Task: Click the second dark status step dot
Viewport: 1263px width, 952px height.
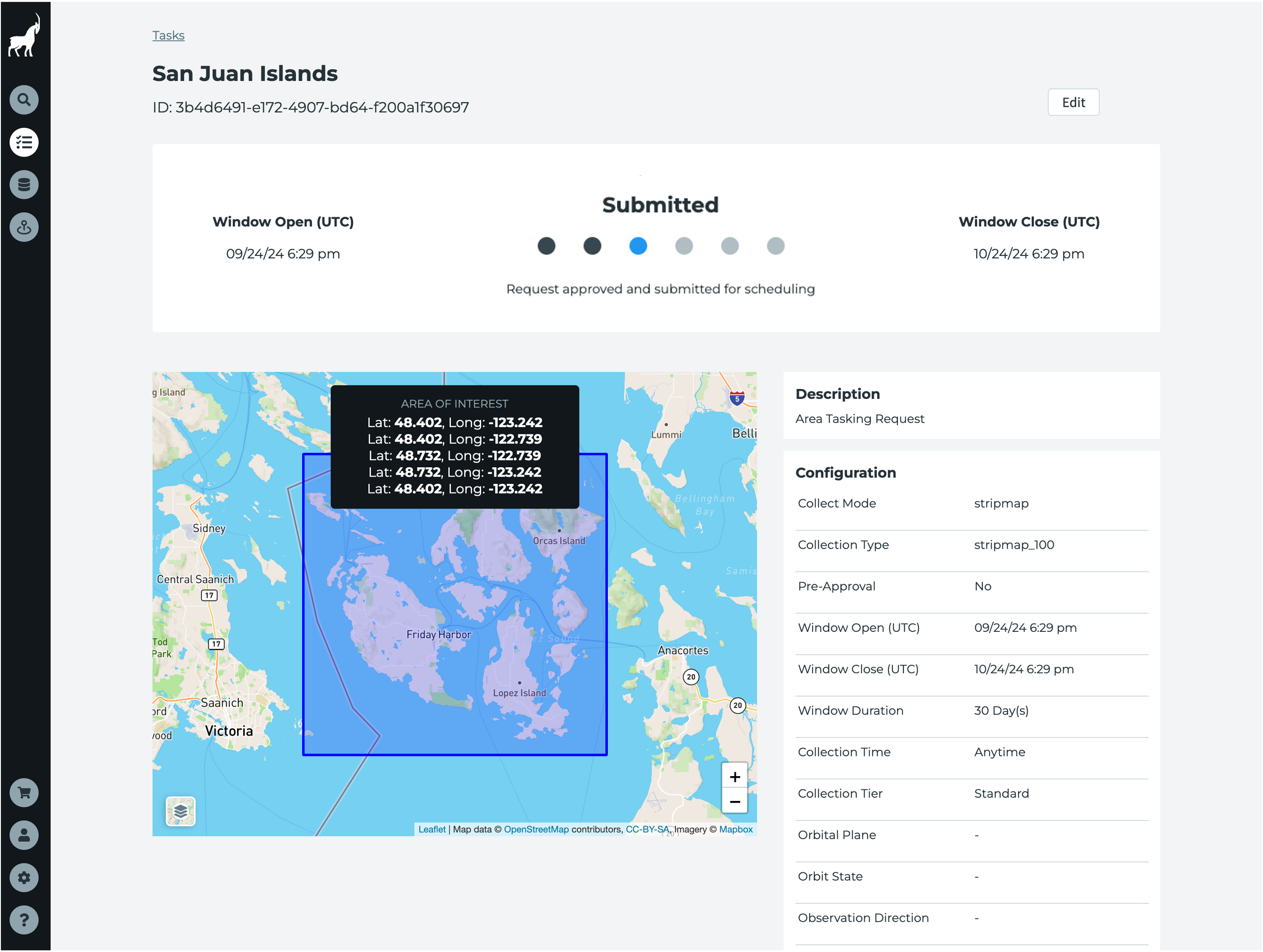Action: coord(592,246)
